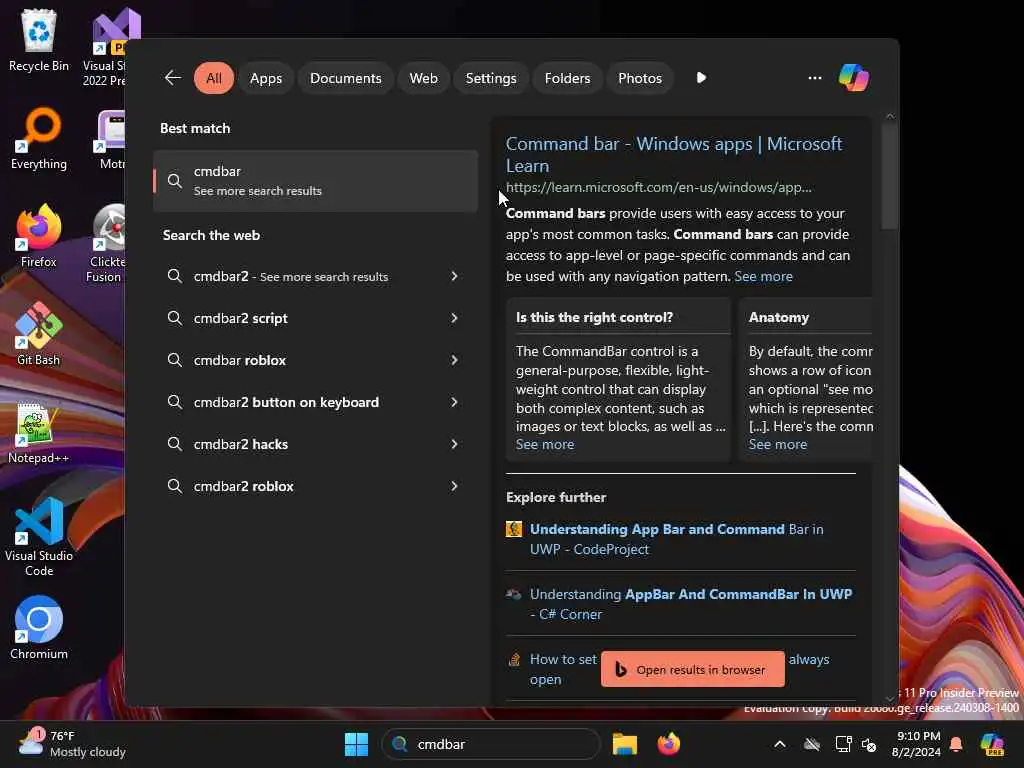The width and height of the screenshot is (1024, 768).
Task: Expand the cmdbar2 hacks suggestion chevron
Action: coord(454,444)
